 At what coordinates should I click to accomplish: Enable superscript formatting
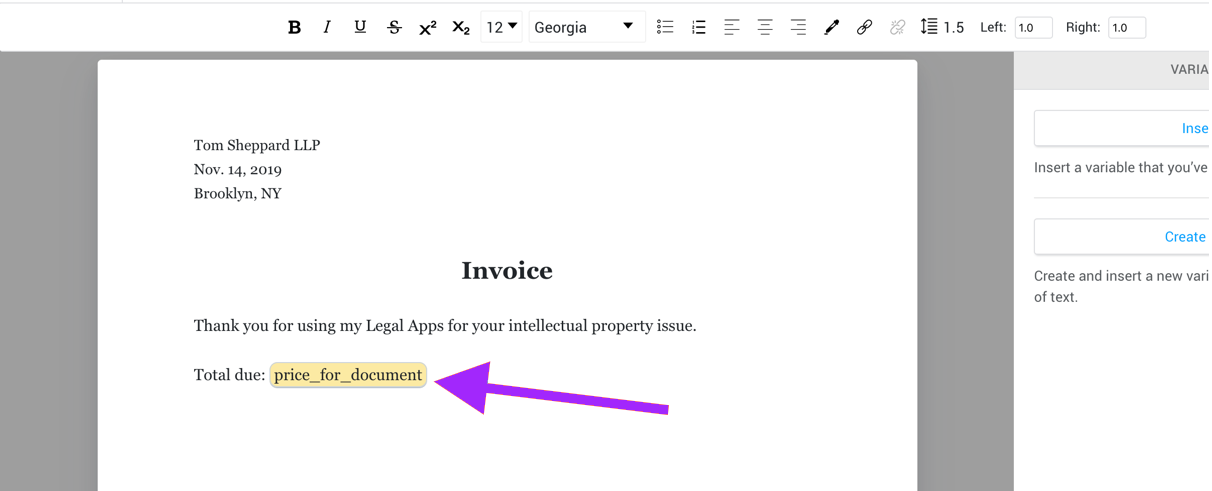[427, 28]
